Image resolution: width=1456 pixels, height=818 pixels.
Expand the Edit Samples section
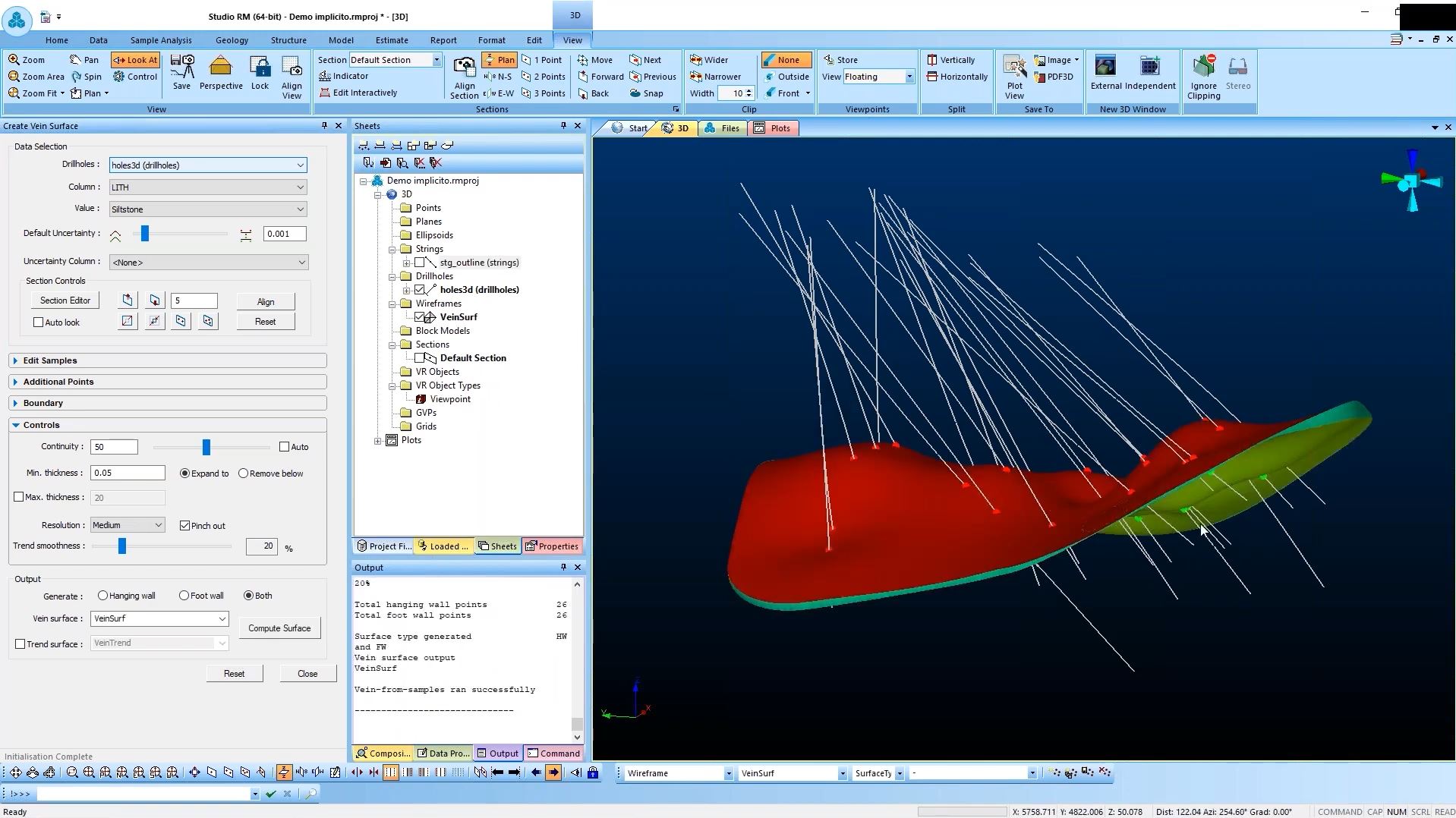pos(168,360)
